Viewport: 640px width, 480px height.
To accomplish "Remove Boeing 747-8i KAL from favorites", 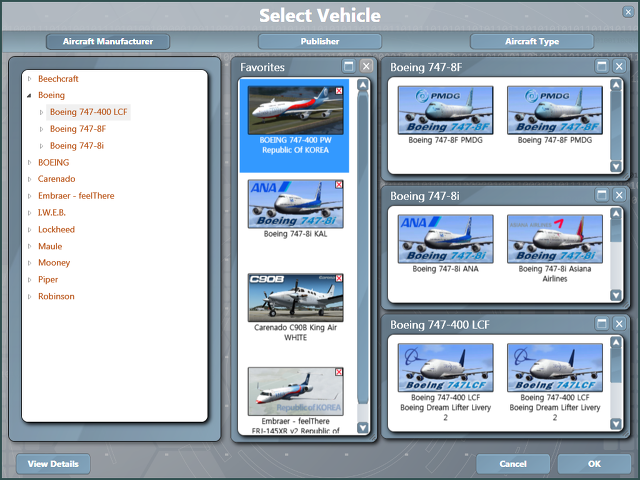I will coord(339,185).
